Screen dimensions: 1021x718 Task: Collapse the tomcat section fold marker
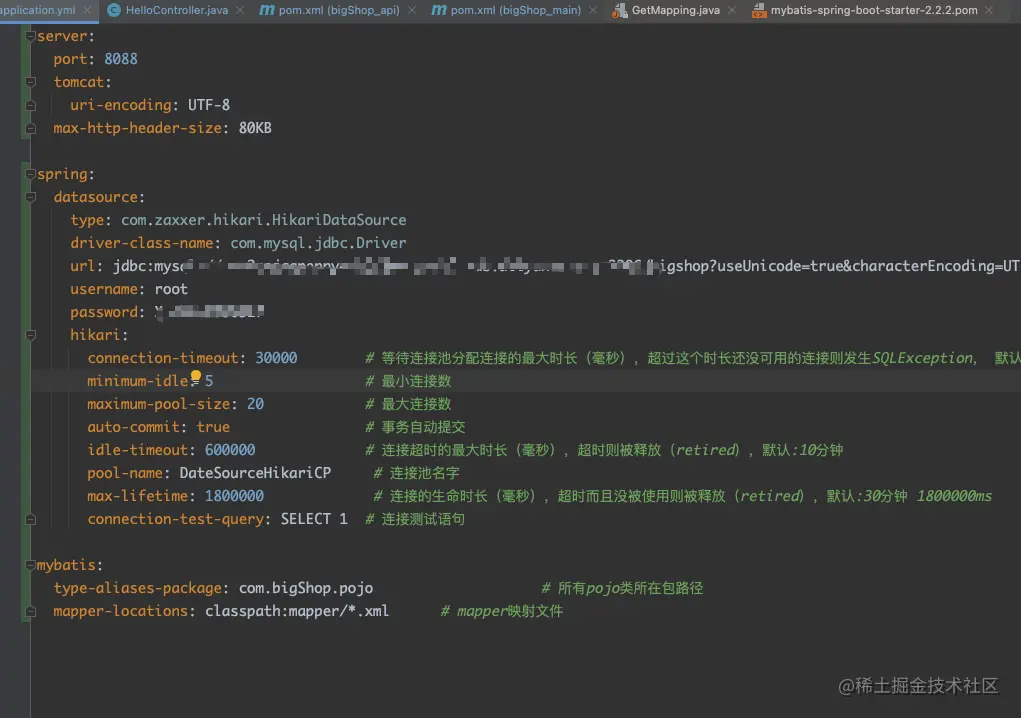coord(30,81)
